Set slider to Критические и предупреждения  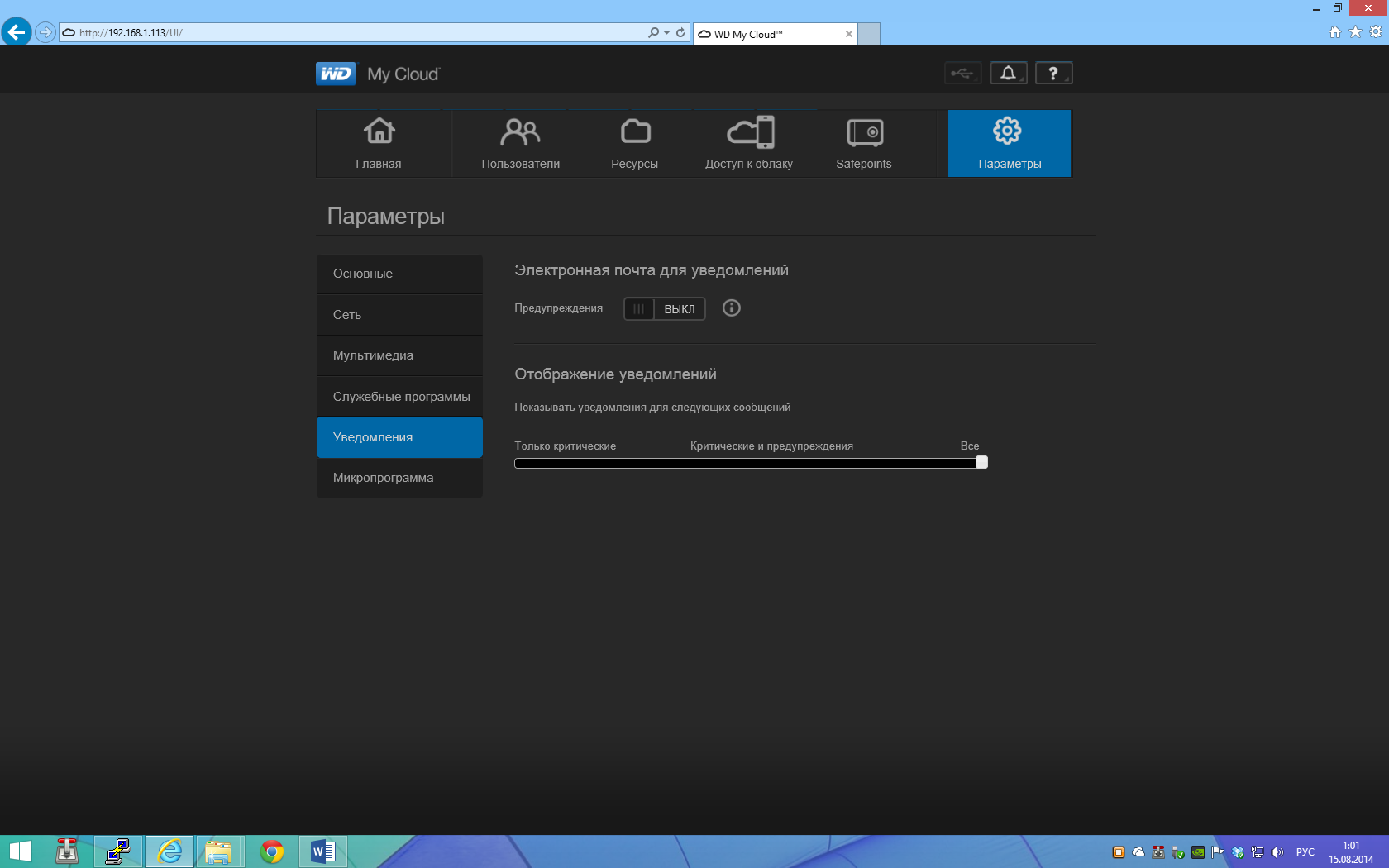(771, 446)
